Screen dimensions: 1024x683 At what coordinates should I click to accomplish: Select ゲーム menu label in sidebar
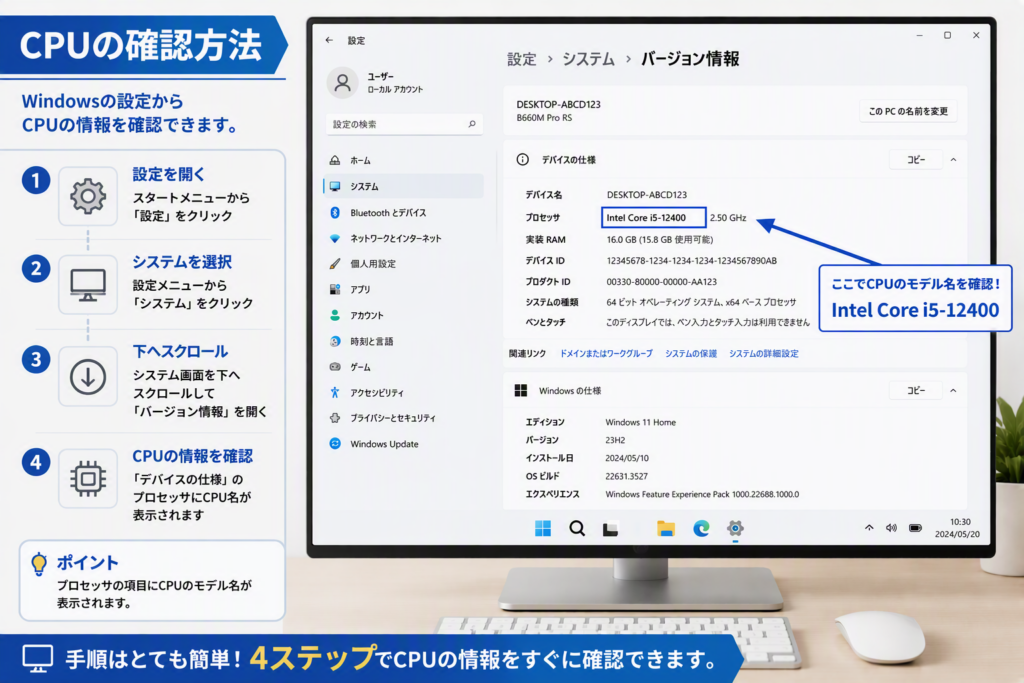click(360, 367)
